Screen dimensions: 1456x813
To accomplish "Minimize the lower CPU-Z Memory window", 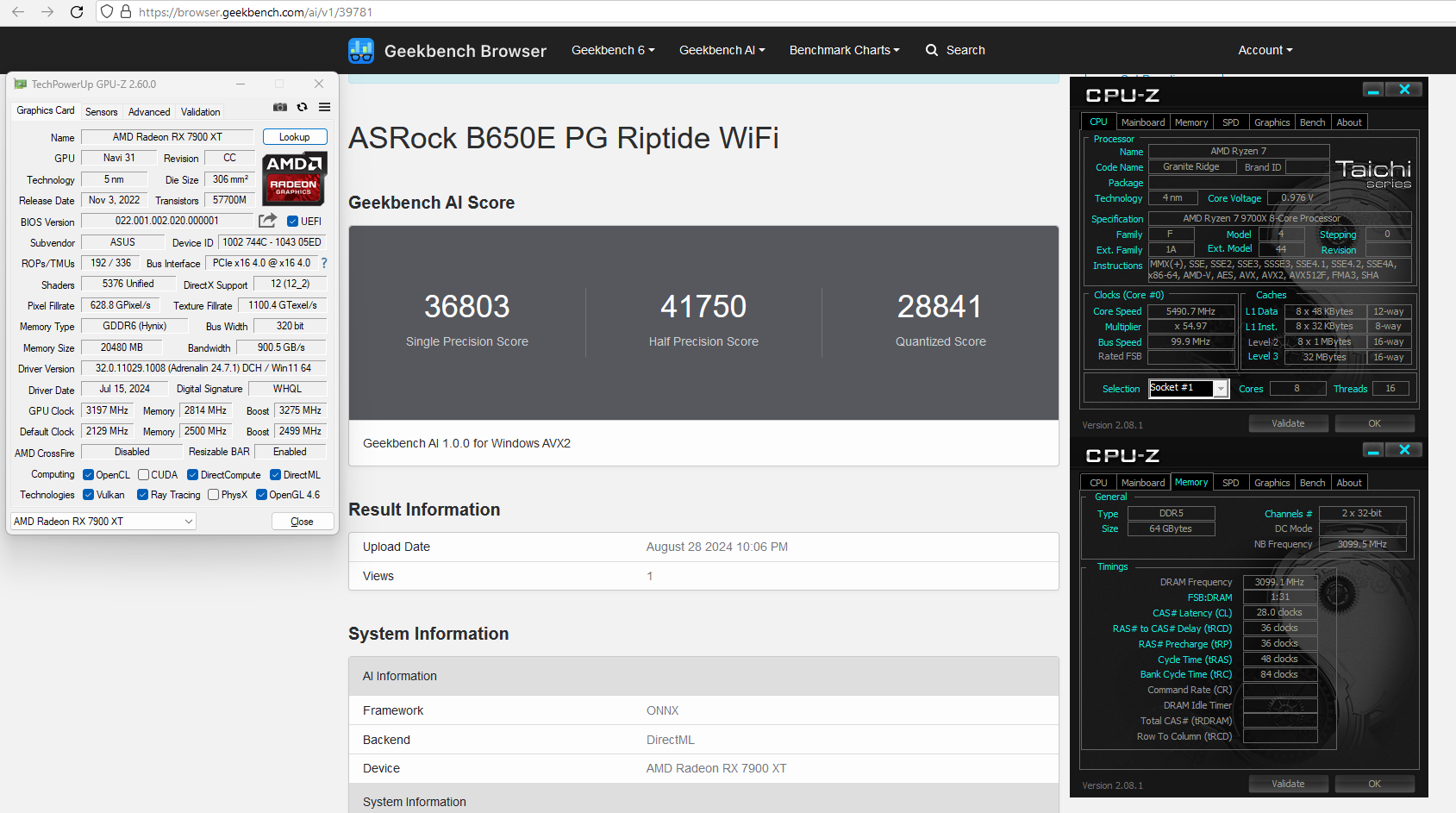I will pyautogui.click(x=1373, y=450).
